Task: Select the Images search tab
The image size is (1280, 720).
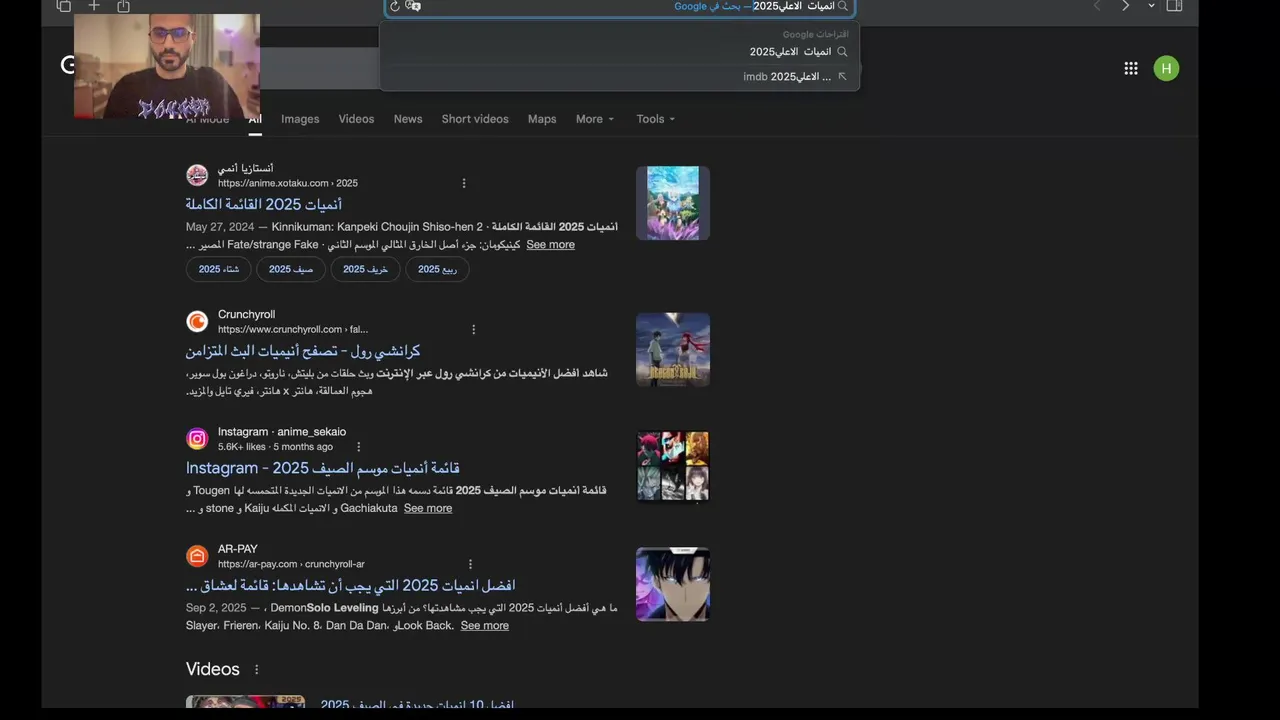Action: pyautogui.click(x=300, y=119)
